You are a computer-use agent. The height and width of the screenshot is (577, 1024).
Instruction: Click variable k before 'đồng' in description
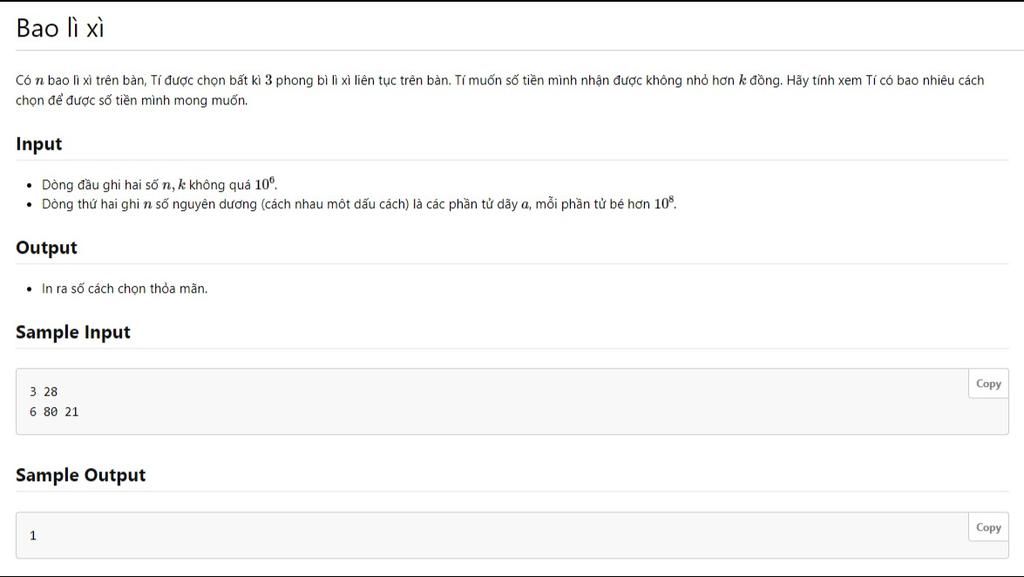tap(742, 80)
